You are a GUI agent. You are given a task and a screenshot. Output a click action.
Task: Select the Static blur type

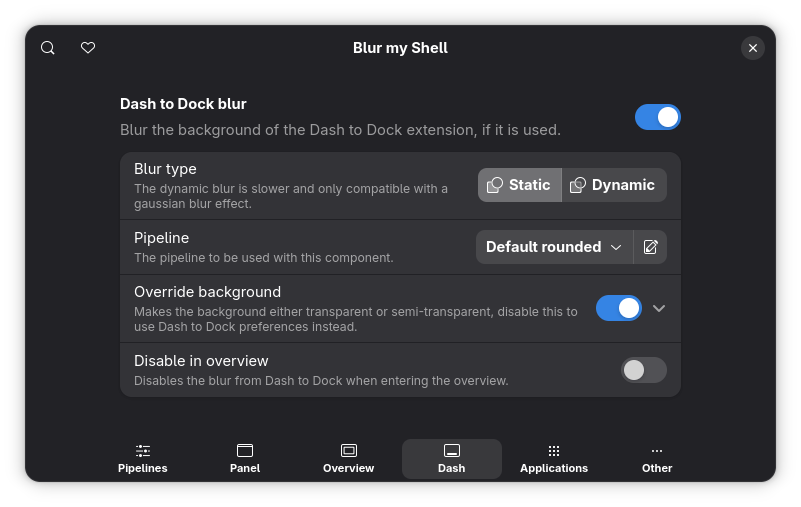click(520, 185)
